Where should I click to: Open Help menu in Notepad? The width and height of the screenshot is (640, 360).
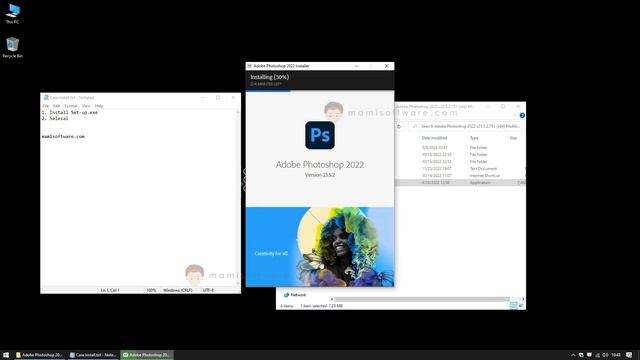(99, 106)
